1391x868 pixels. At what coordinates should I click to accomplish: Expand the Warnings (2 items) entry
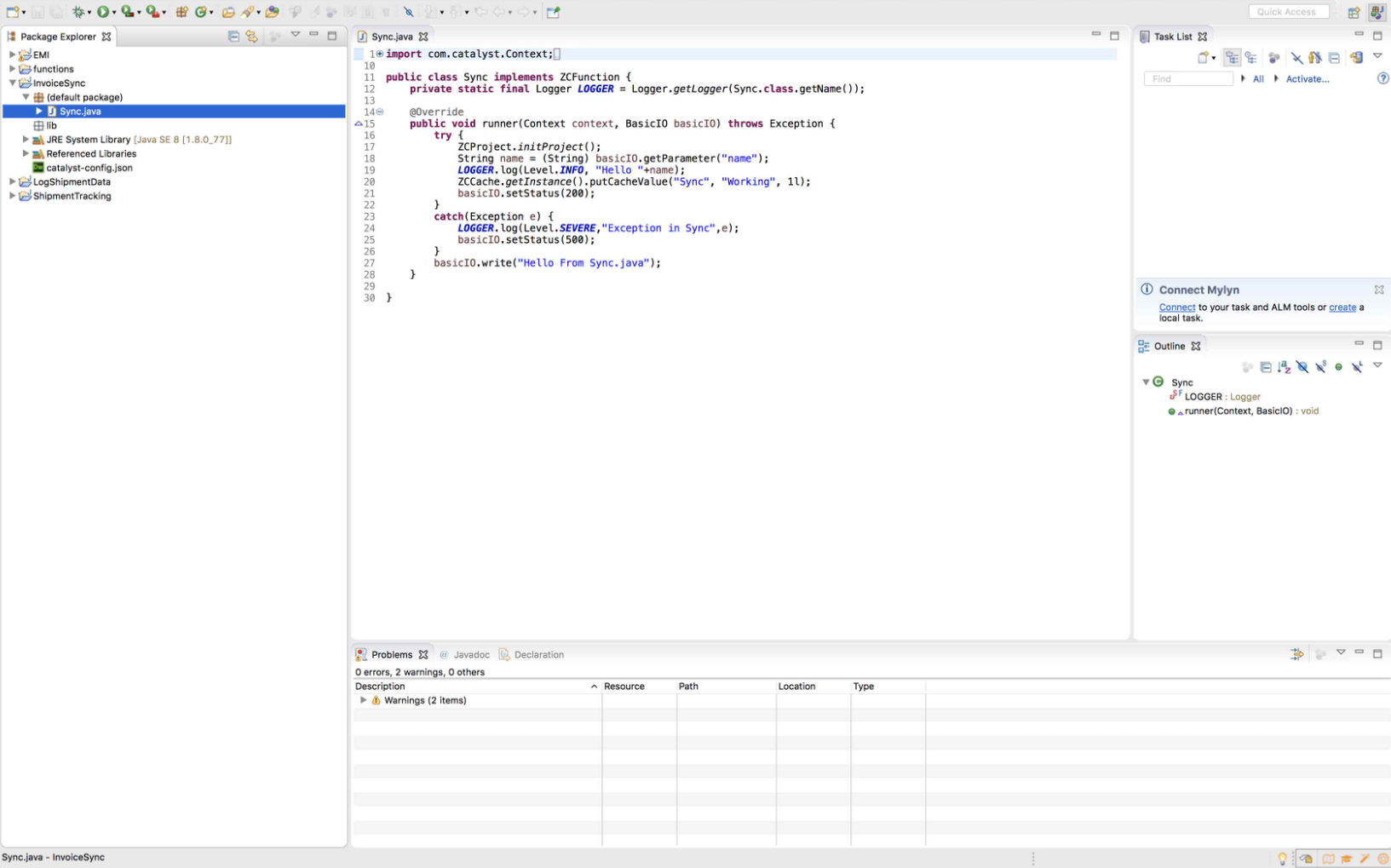(x=363, y=699)
